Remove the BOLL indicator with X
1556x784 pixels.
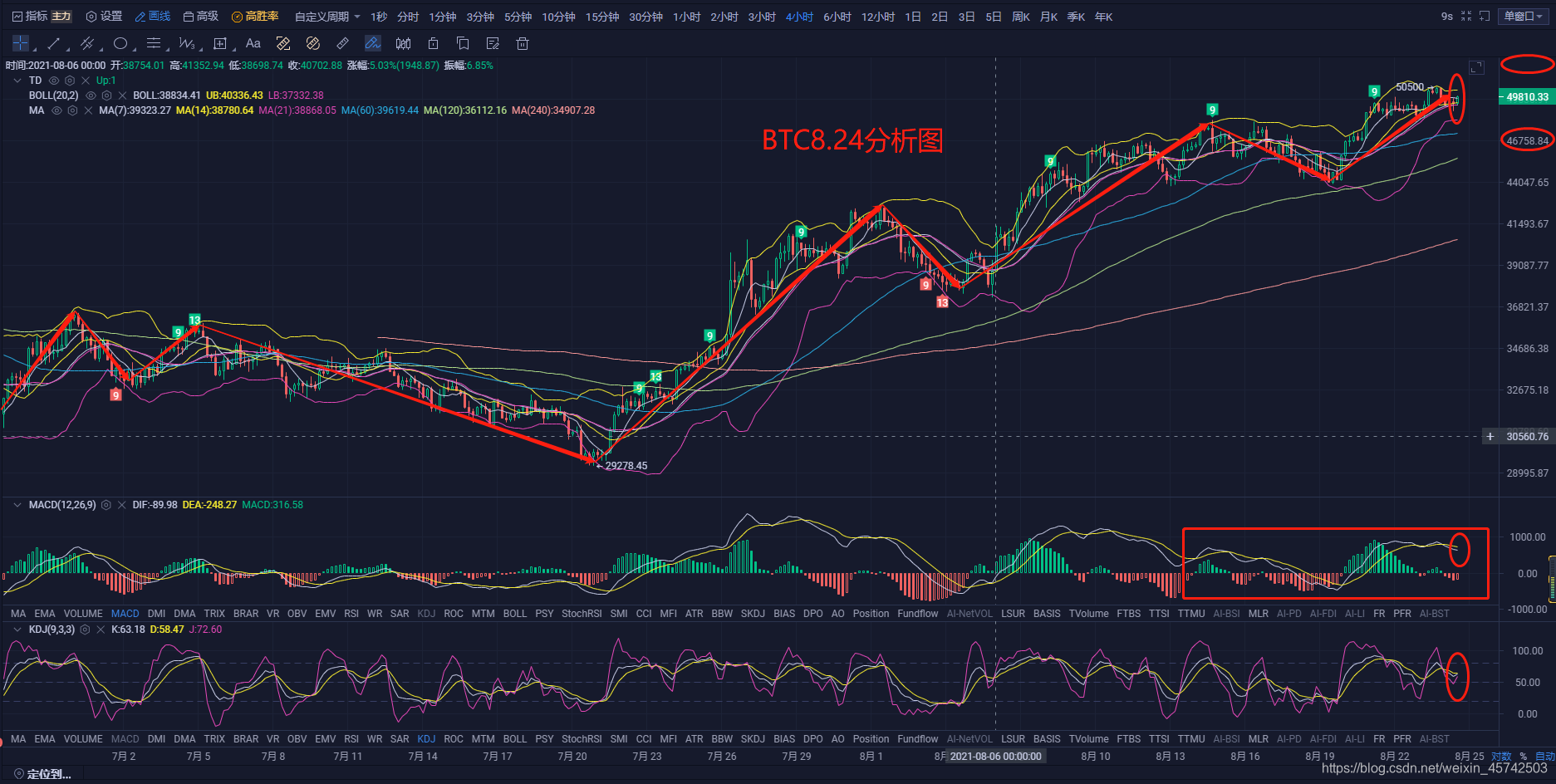(x=122, y=96)
